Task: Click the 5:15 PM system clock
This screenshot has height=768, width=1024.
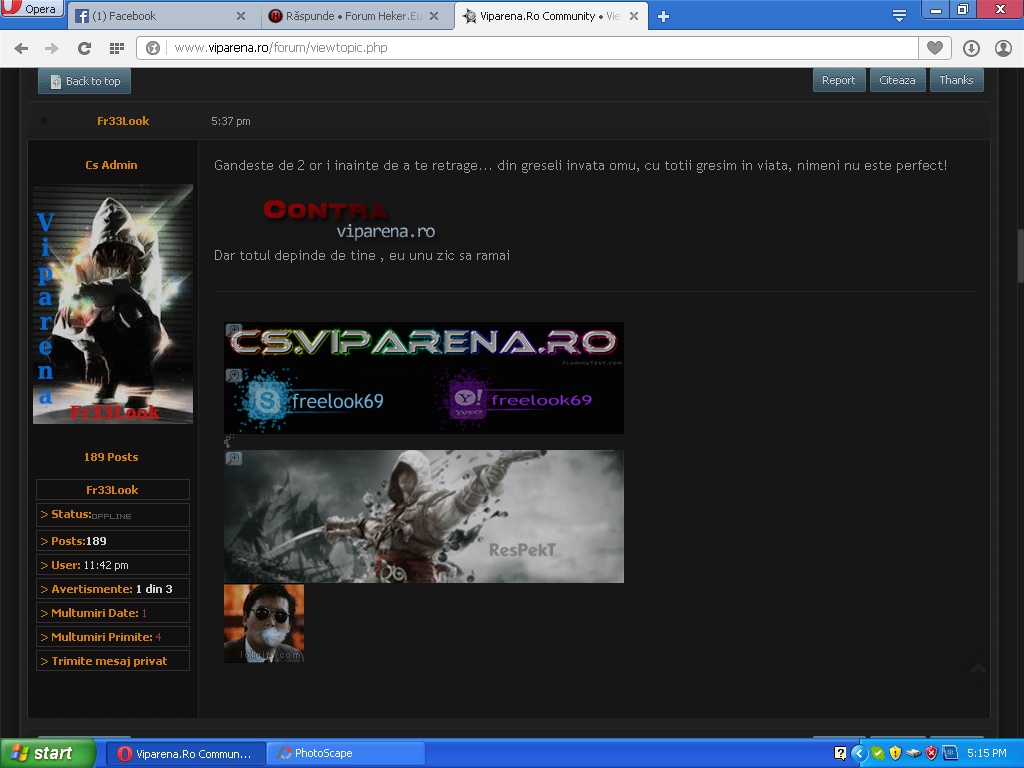Action: (x=987, y=753)
